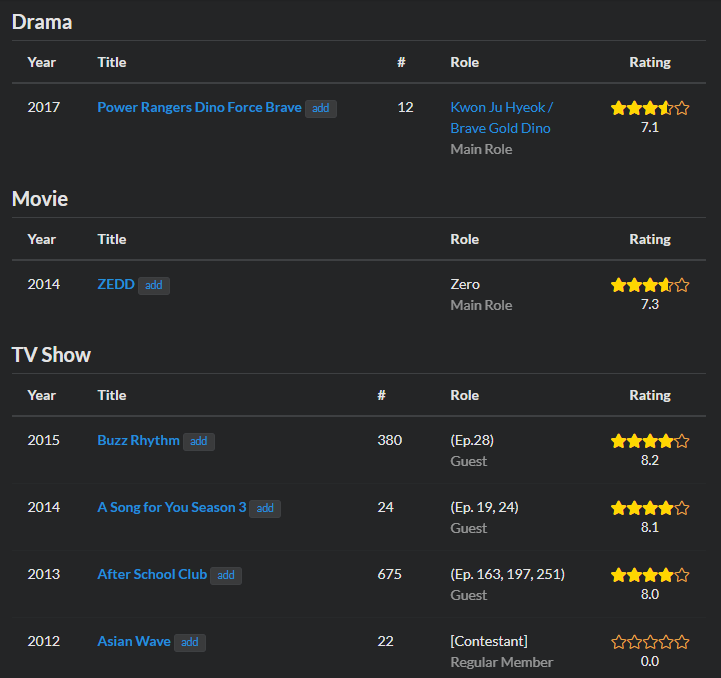721x678 pixels.
Task: Click the star rating for After School Club
Action: click(x=649, y=575)
